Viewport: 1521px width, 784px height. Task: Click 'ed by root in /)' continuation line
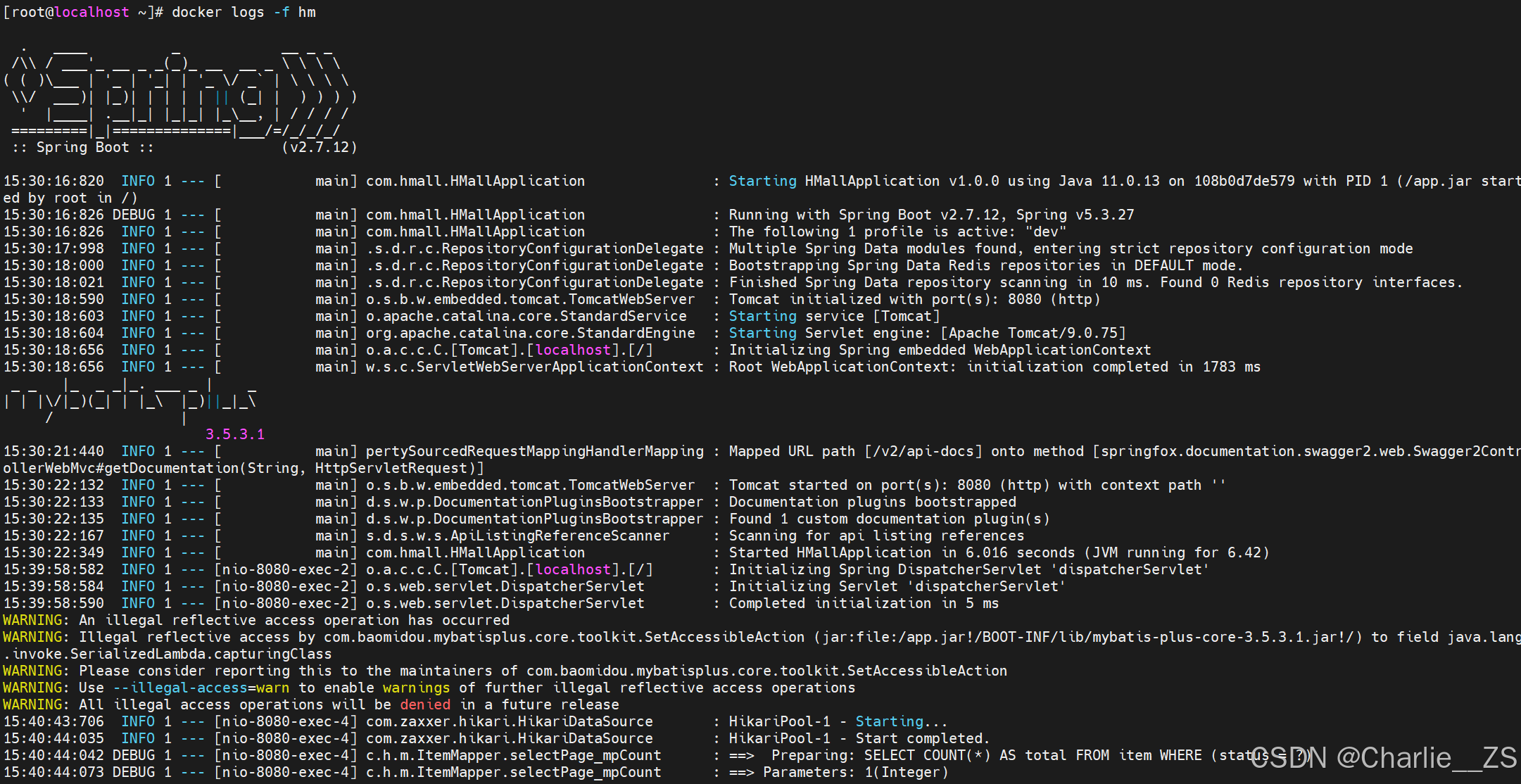click(70, 198)
